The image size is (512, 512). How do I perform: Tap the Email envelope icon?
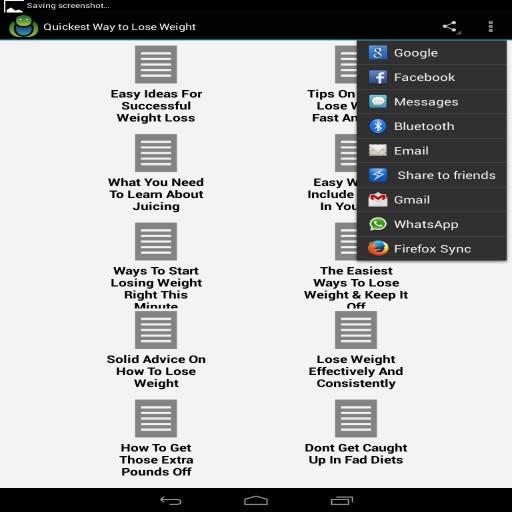[378, 151]
